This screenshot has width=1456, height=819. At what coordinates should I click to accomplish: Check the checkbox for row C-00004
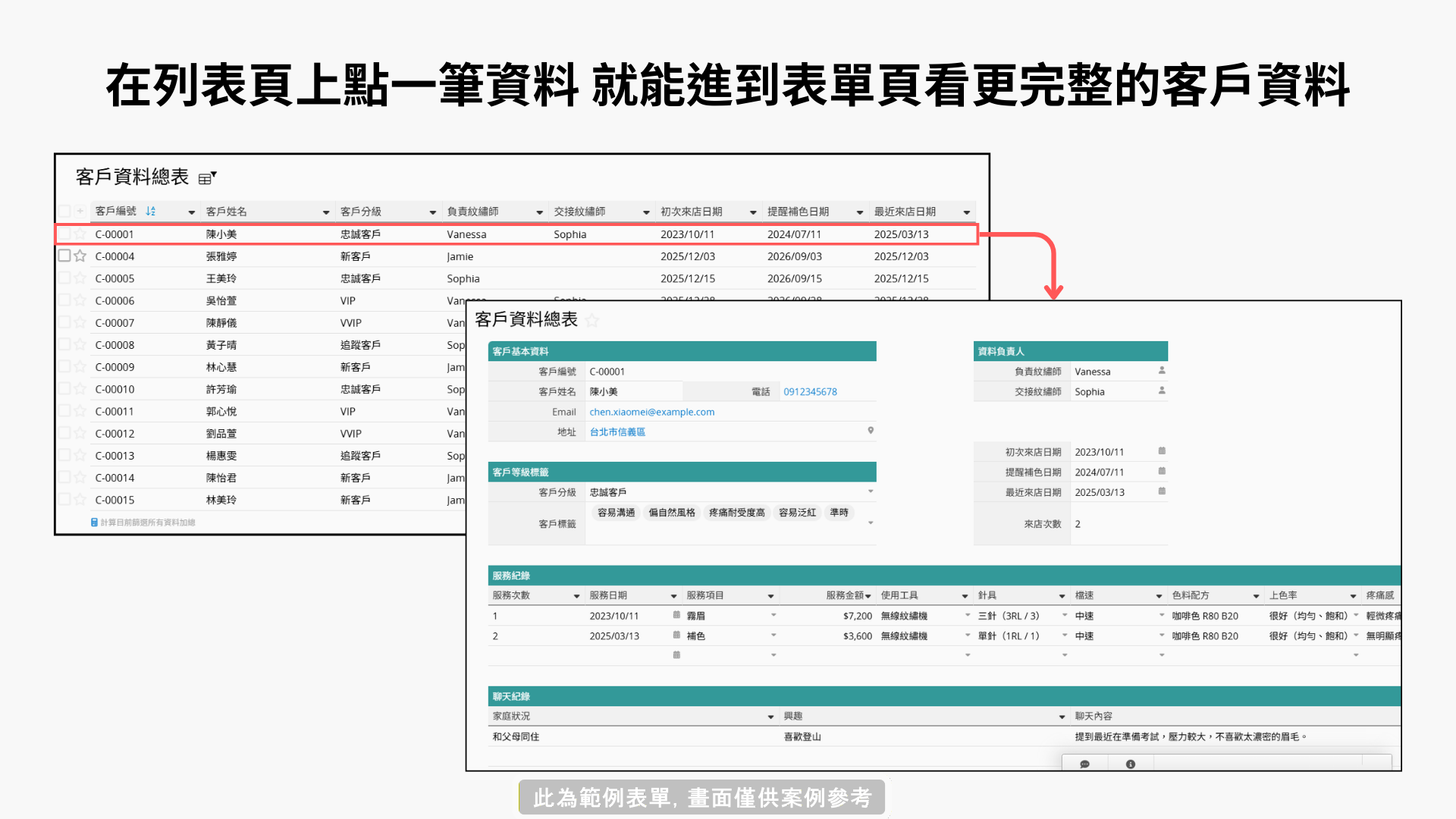click(64, 256)
